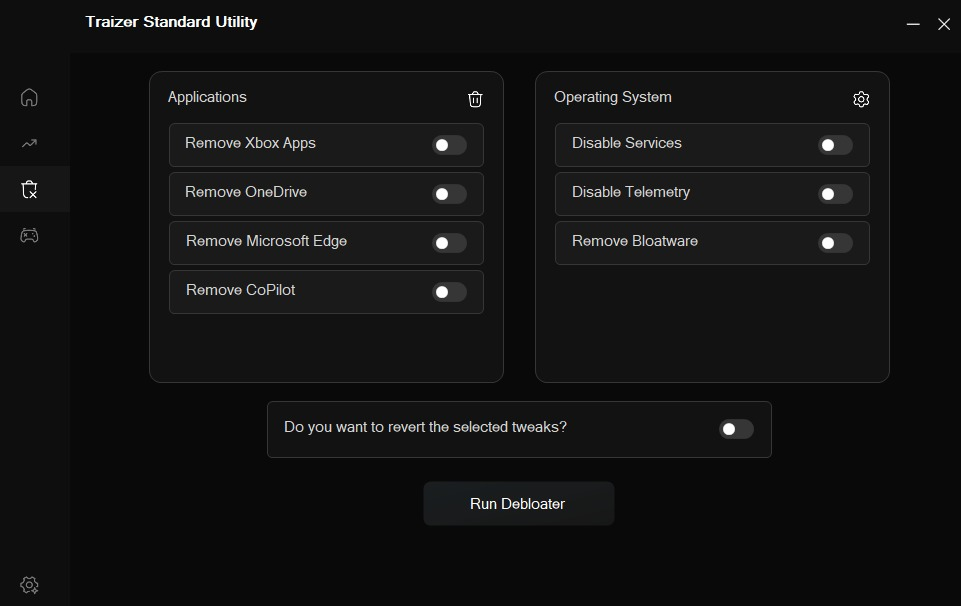Click the Disable Telemetry row label
Viewport: 961px width, 606px height.
tap(631, 192)
